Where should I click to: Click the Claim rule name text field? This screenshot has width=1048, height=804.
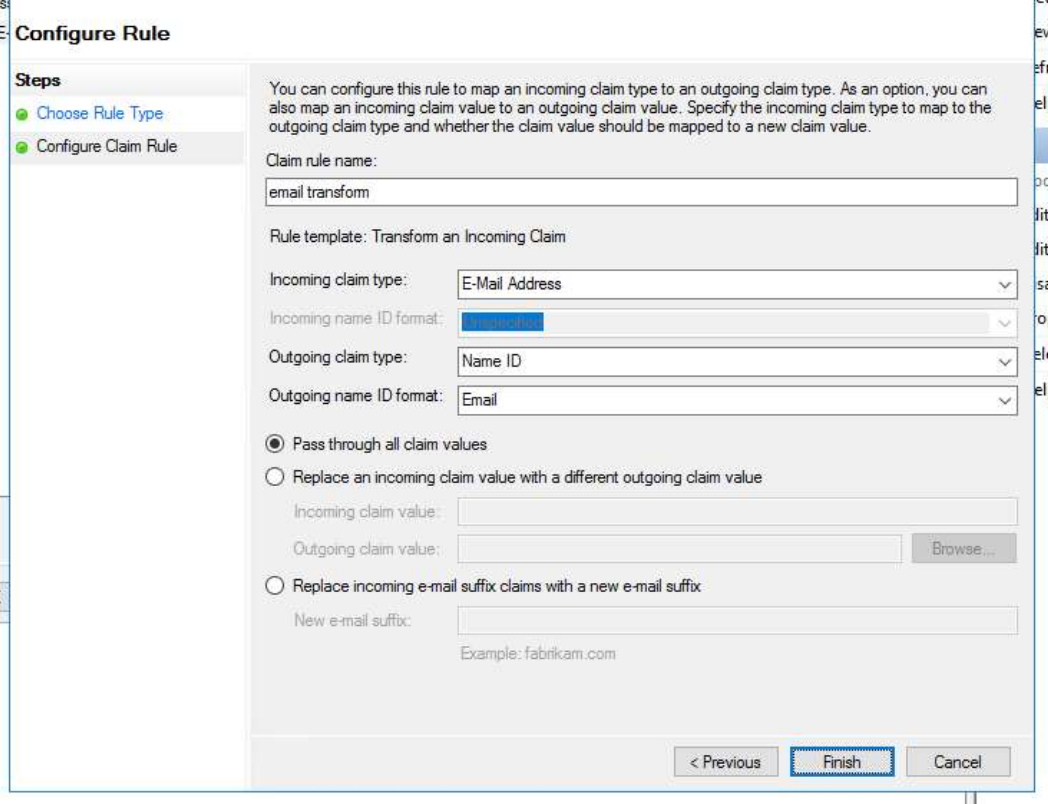coord(643,192)
